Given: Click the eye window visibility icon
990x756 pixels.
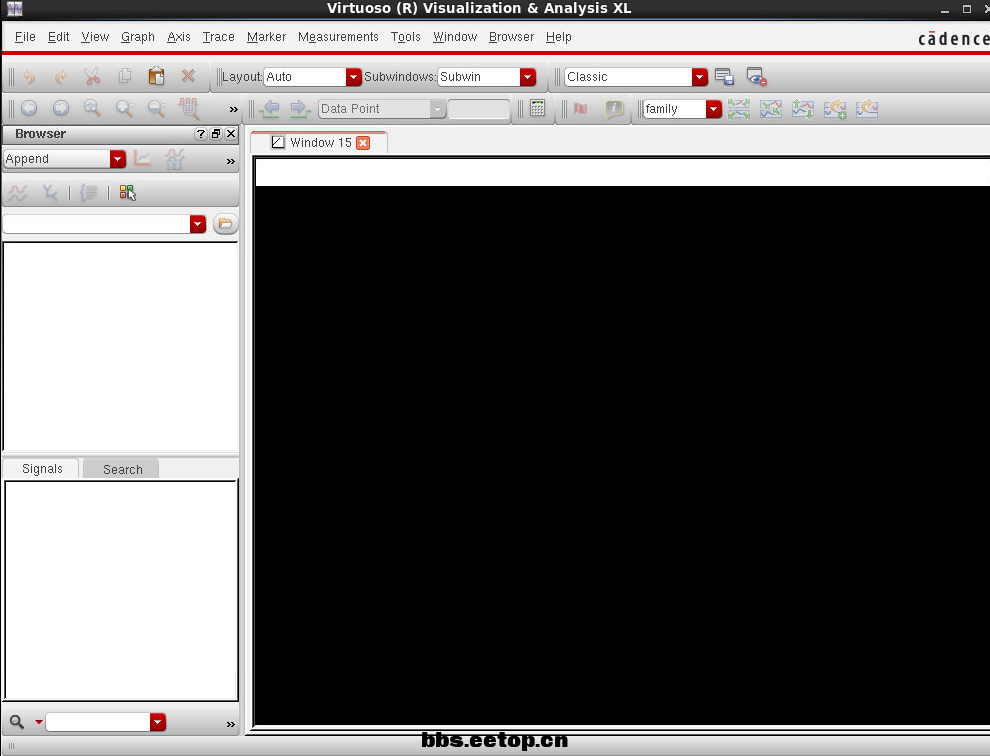Looking at the screenshot, I should (x=756, y=76).
